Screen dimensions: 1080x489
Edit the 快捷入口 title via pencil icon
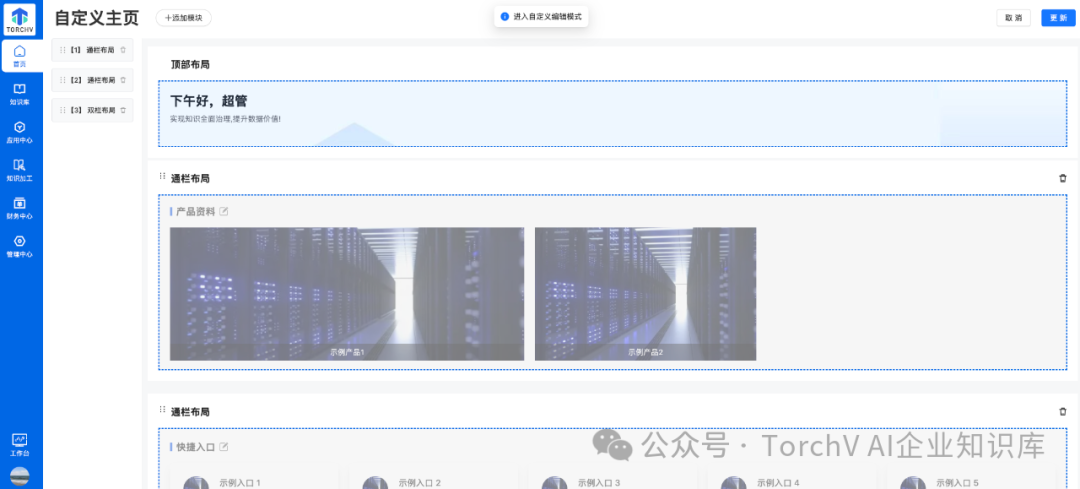pos(224,447)
